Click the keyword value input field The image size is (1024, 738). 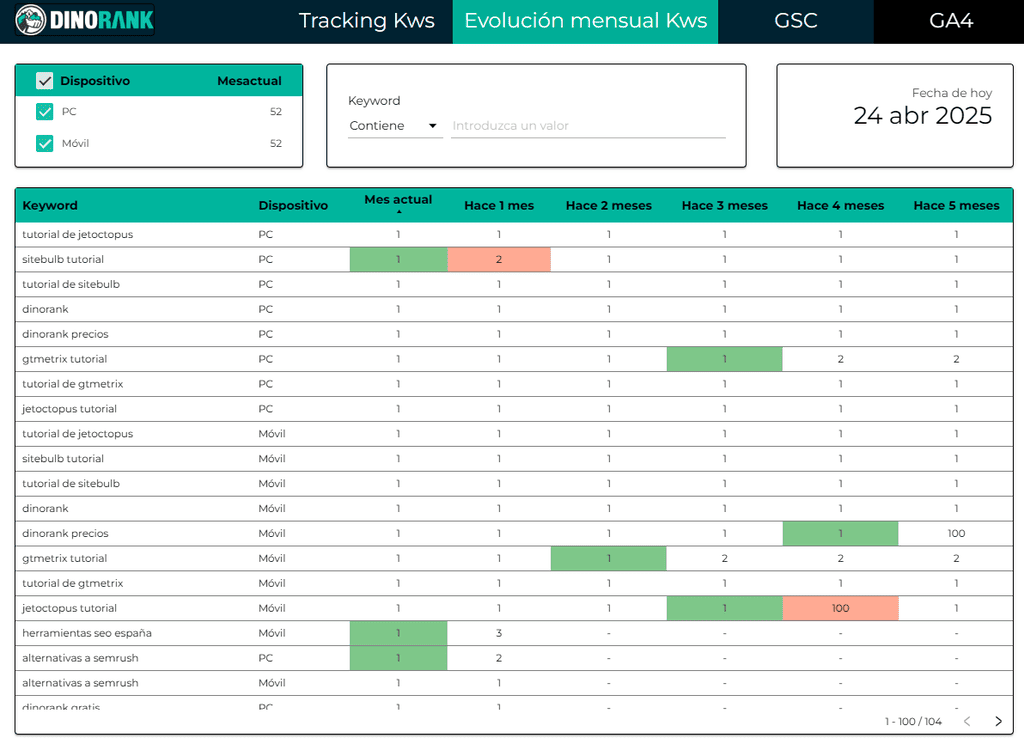[x=588, y=125]
